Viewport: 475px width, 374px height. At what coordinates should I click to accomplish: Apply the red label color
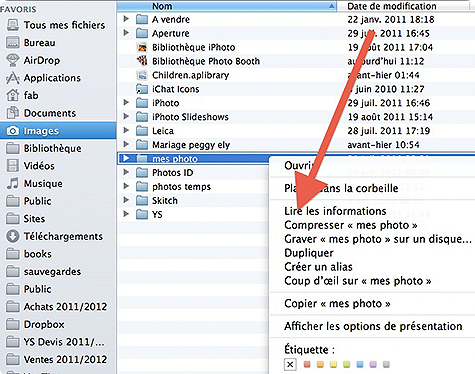(x=307, y=364)
